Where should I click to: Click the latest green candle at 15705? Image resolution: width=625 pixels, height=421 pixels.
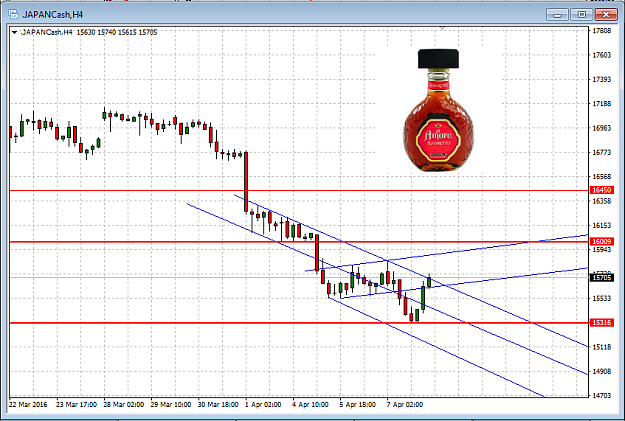click(429, 282)
